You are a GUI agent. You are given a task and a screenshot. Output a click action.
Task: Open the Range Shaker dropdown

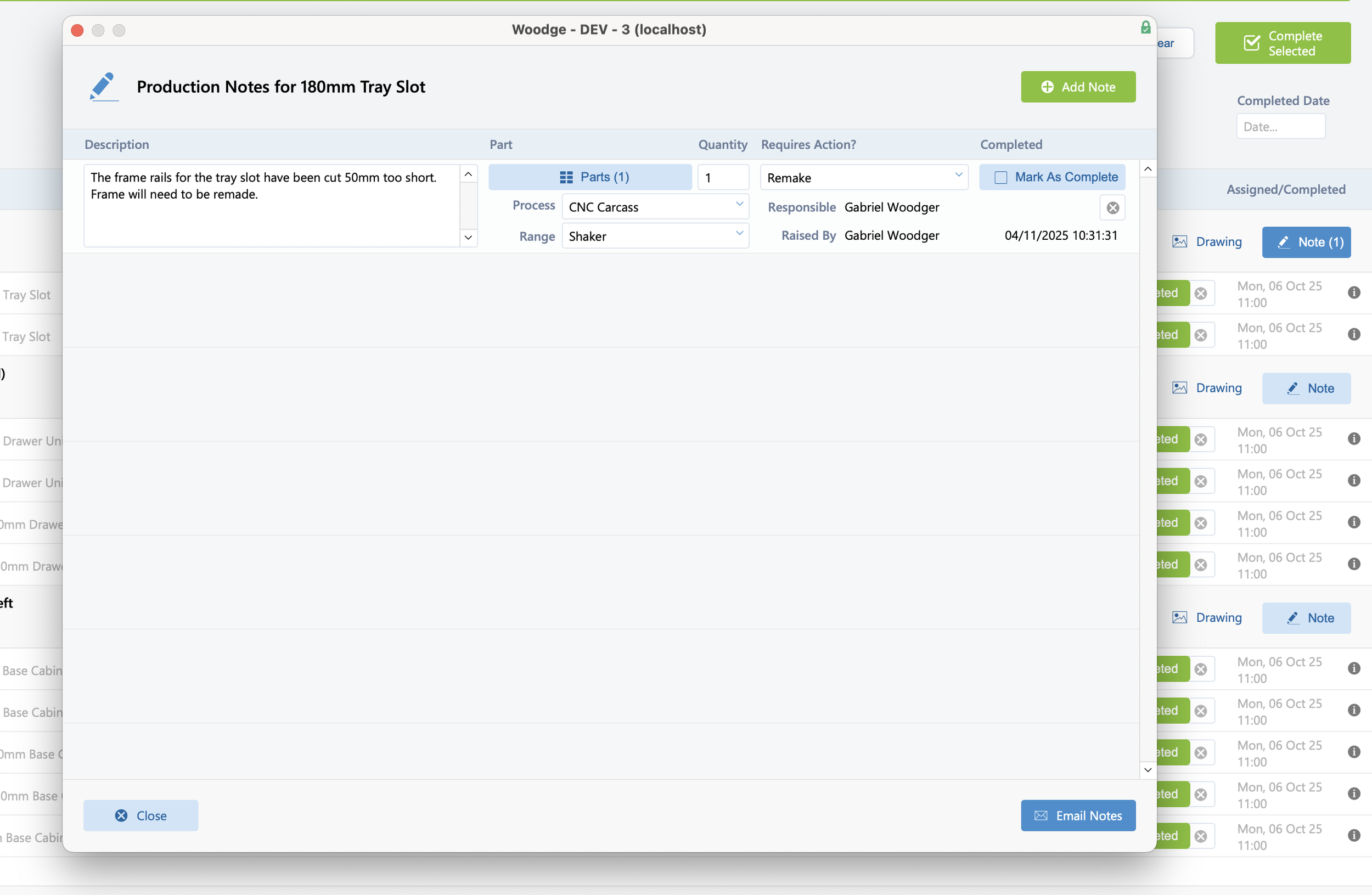(x=655, y=237)
